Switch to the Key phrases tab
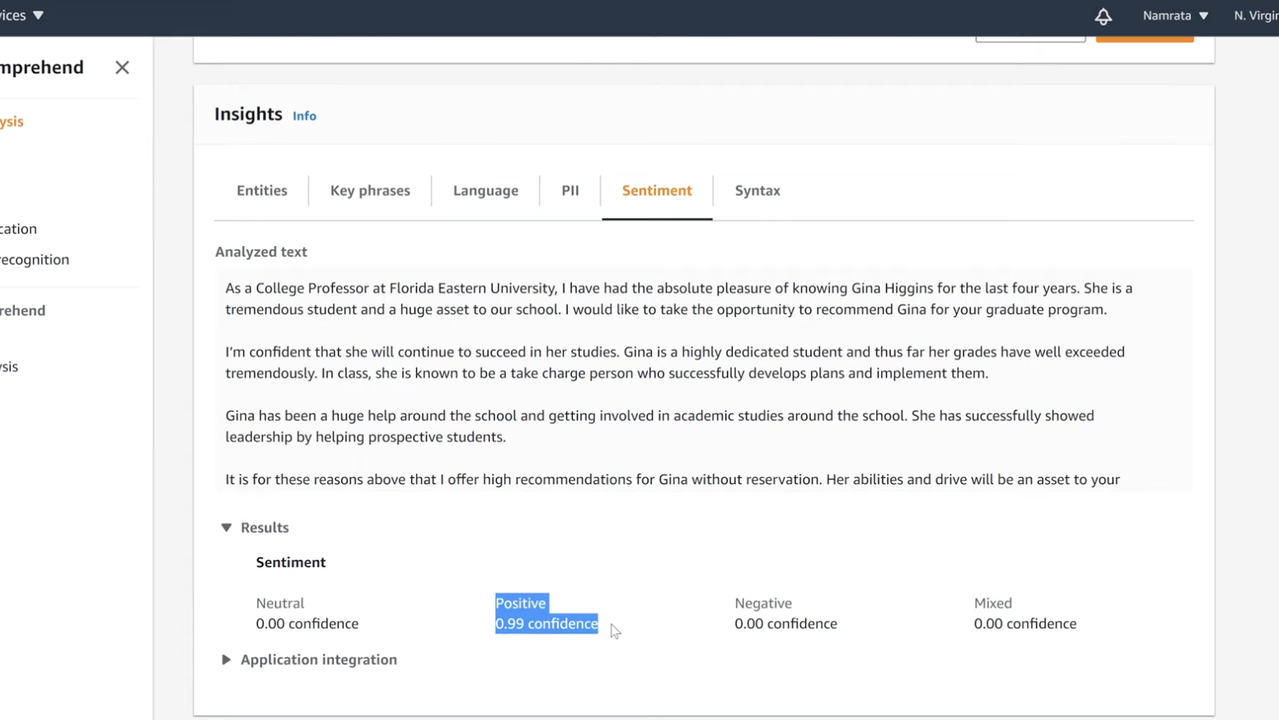The image size is (1279, 720). tap(370, 190)
